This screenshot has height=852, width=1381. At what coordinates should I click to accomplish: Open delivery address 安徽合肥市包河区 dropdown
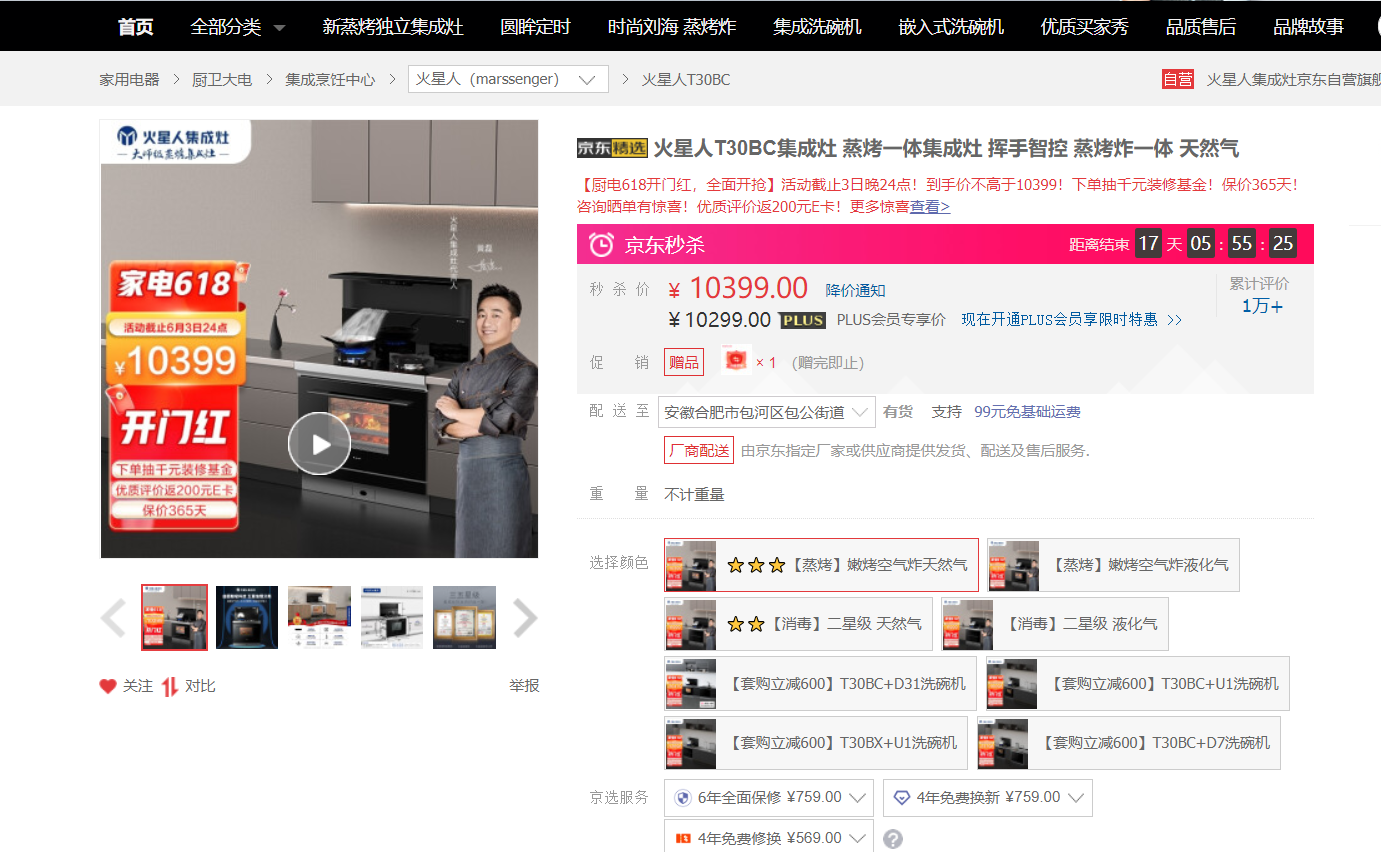click(x=765, y=412)
